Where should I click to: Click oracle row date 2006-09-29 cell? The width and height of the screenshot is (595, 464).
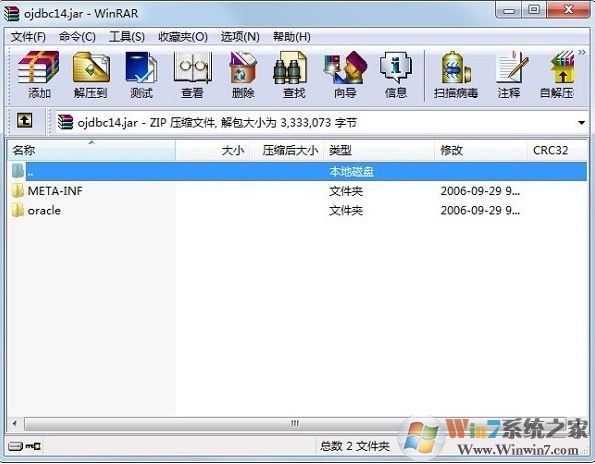[x=480, y=210]
